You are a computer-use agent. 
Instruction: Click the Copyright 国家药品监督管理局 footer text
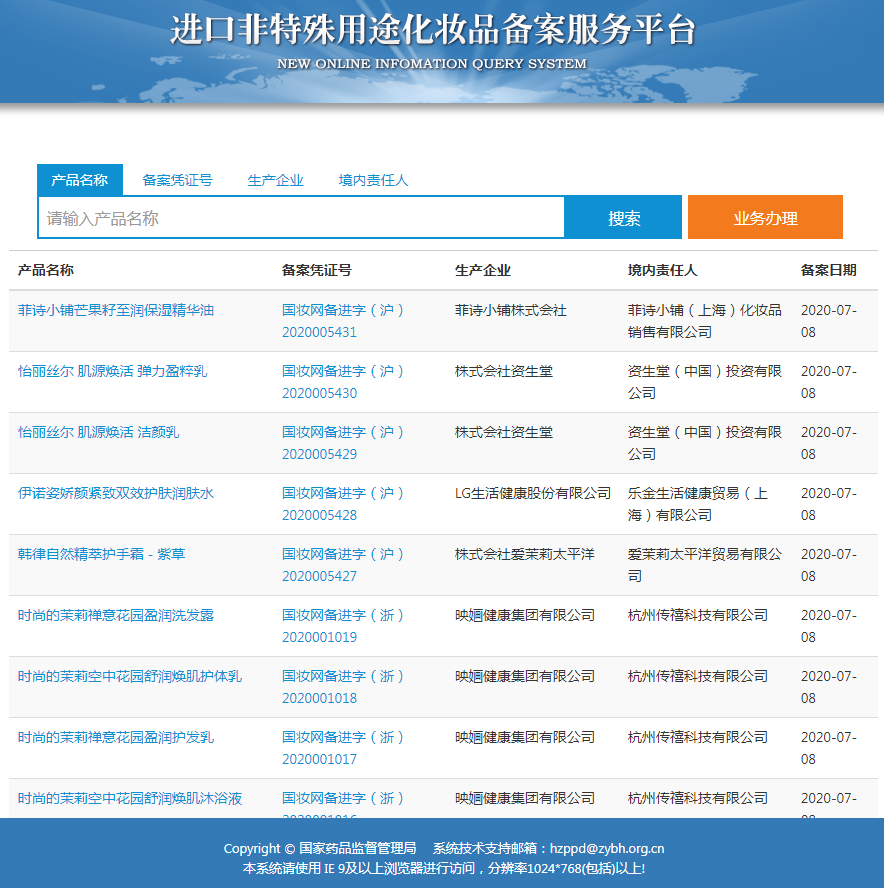(x=320, y=848)
